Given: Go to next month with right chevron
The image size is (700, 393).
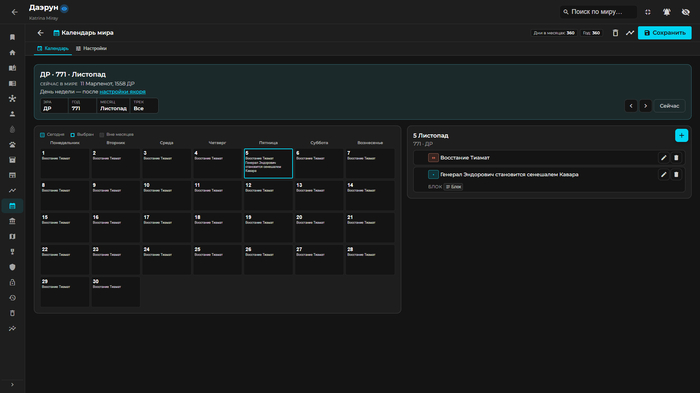Looking at the screenshot, I should point(645,106).
